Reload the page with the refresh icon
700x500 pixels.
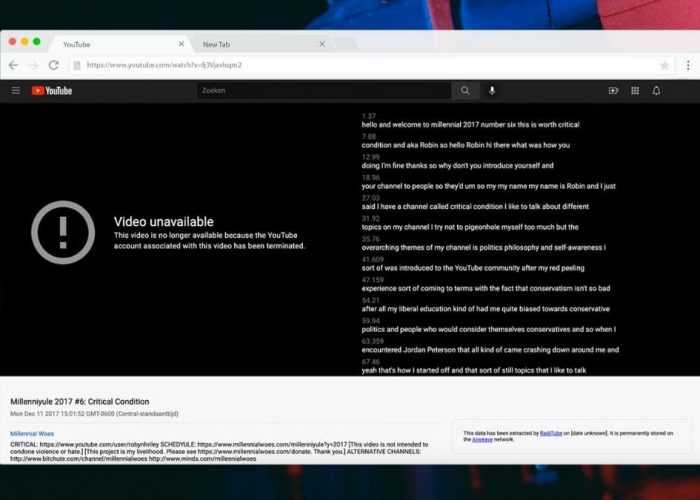(x=54, y=65)
